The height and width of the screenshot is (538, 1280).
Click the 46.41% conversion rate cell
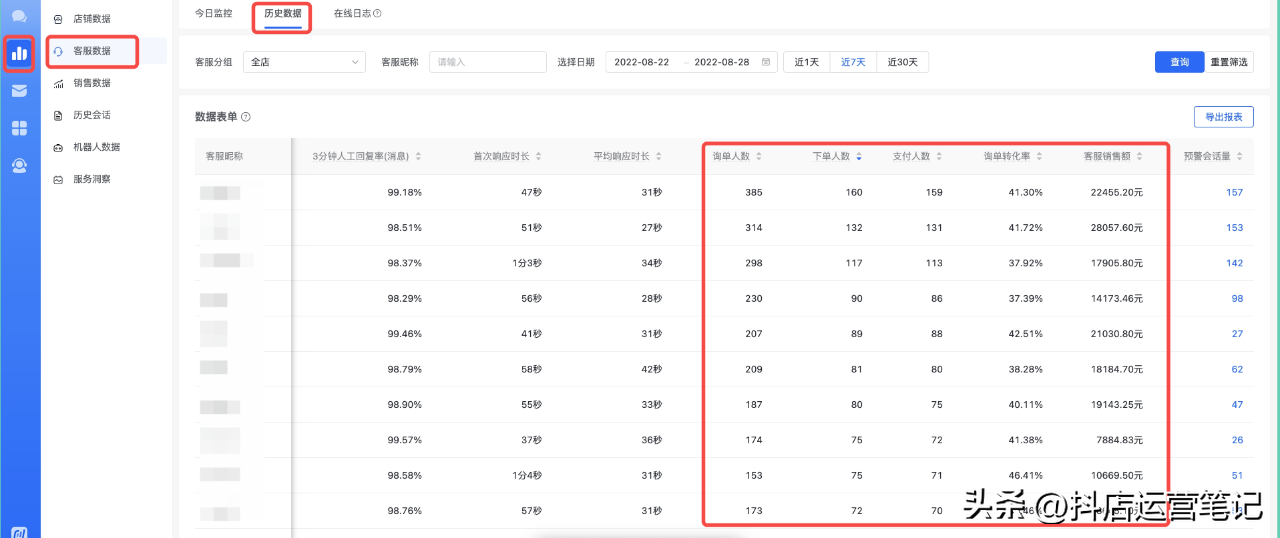tap(1025, 475)
